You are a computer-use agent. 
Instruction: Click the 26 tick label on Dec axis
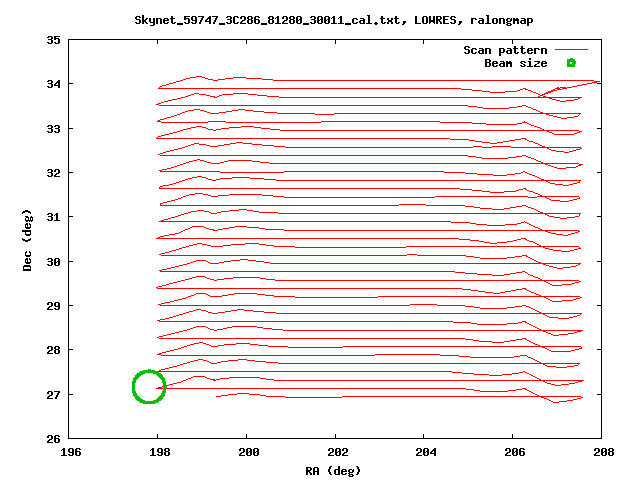(x=53, y=439)
